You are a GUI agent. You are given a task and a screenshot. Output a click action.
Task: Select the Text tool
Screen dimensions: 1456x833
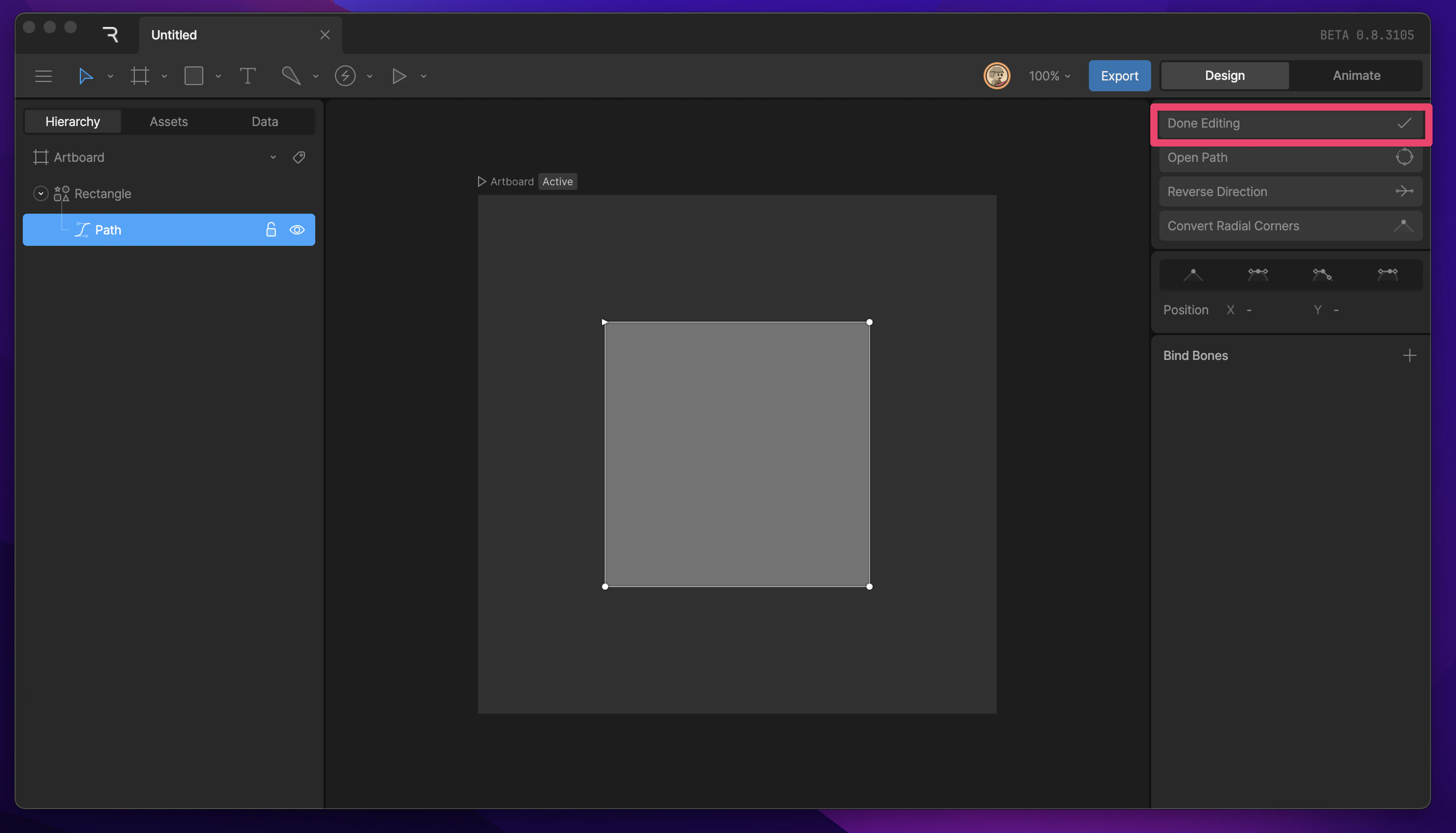247,76
